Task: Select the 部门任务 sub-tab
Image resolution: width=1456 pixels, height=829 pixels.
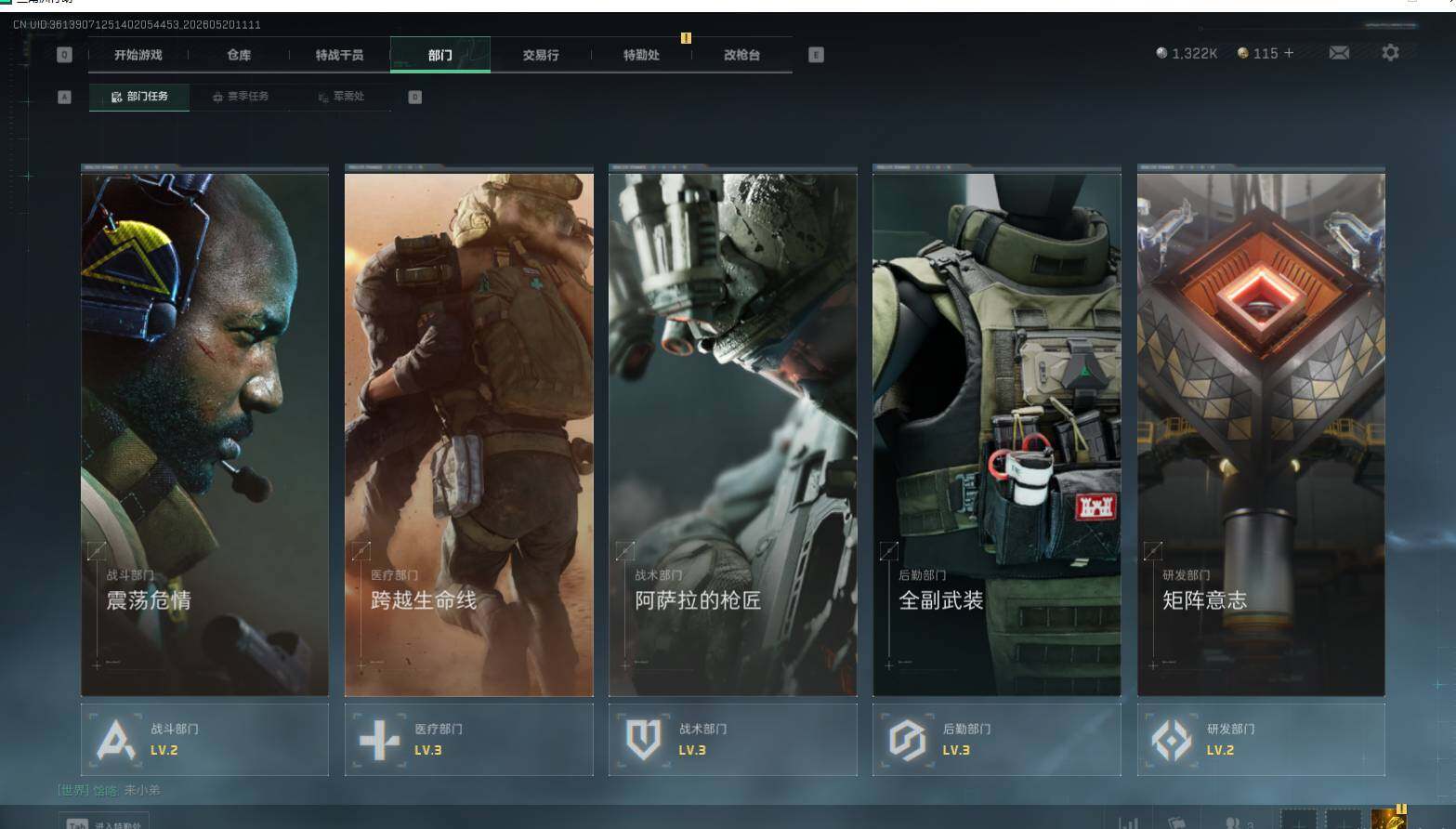Action: pyautogui.click(x=139, y=97)
